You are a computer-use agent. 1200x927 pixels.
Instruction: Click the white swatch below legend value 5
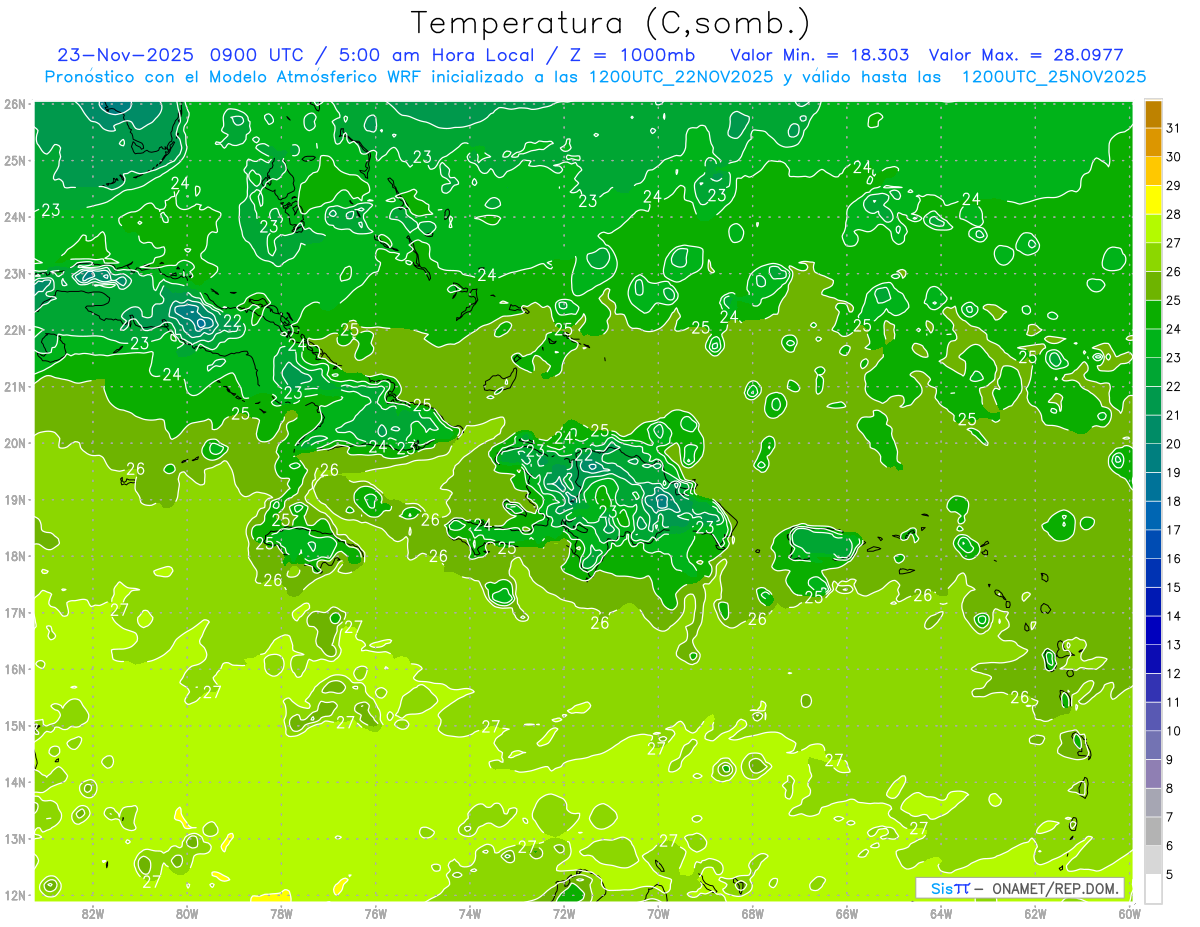[x=1153, y=888]
